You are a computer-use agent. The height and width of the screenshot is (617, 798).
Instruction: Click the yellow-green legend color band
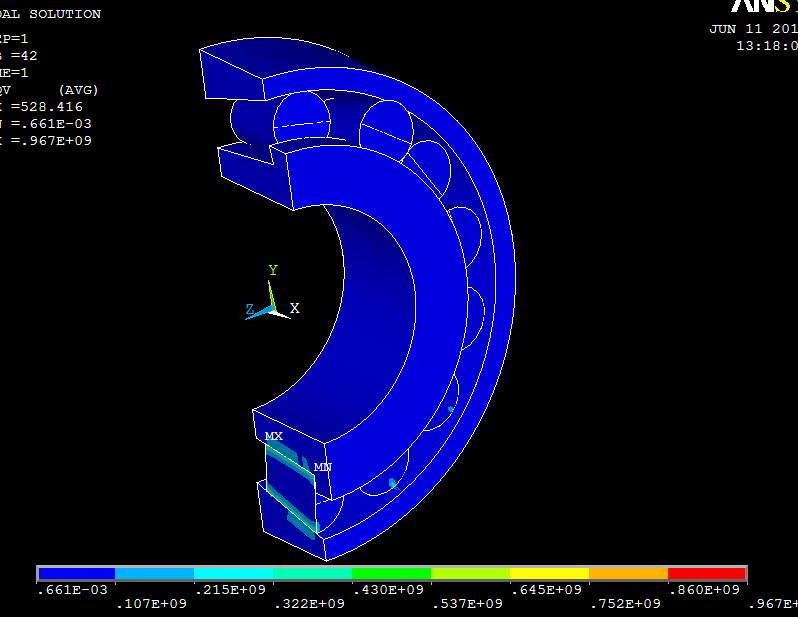pyautogui.click(x=470, y=574)
